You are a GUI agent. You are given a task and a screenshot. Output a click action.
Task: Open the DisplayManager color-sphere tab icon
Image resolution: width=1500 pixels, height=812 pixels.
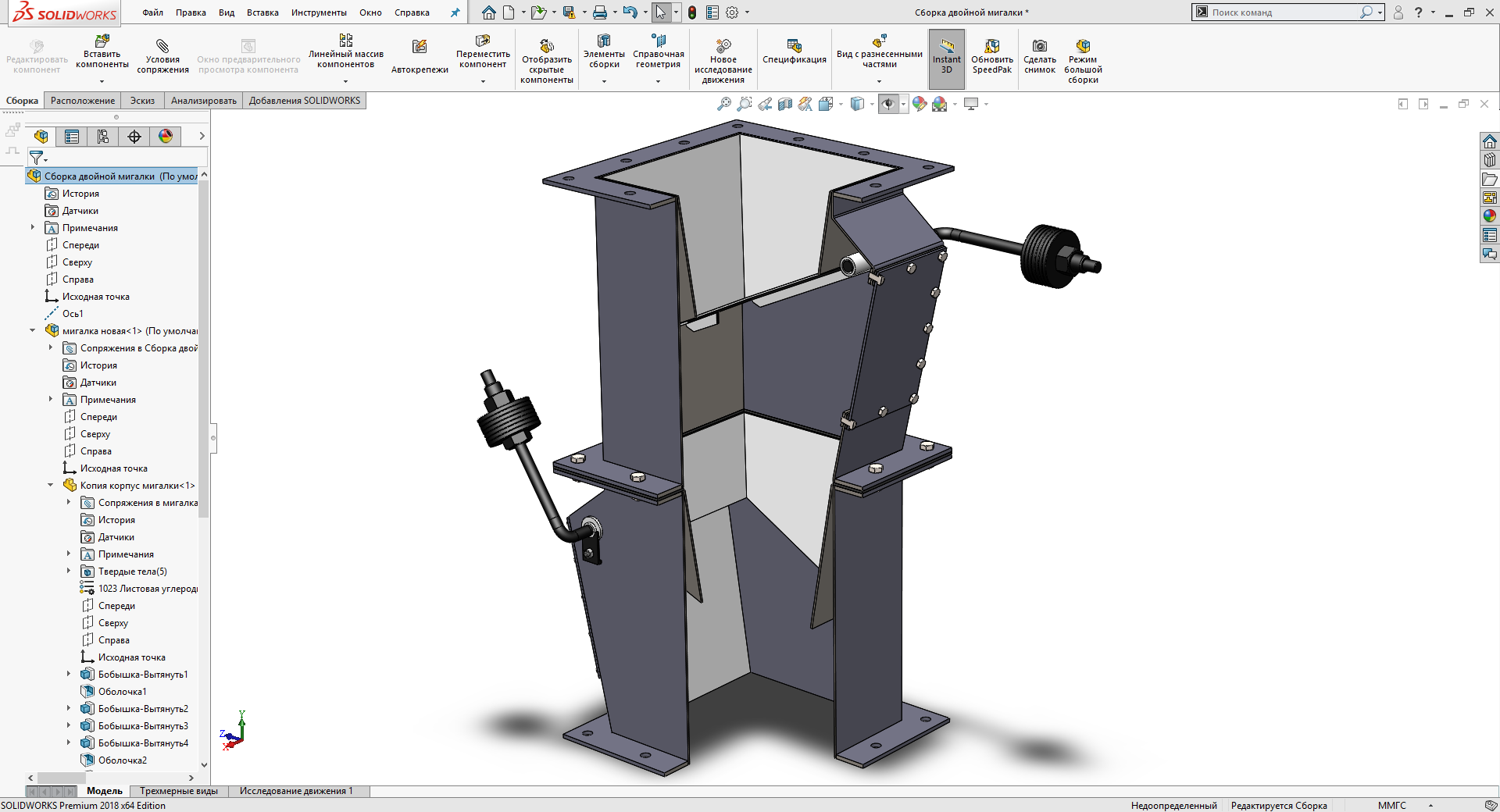tap(166, 137)
